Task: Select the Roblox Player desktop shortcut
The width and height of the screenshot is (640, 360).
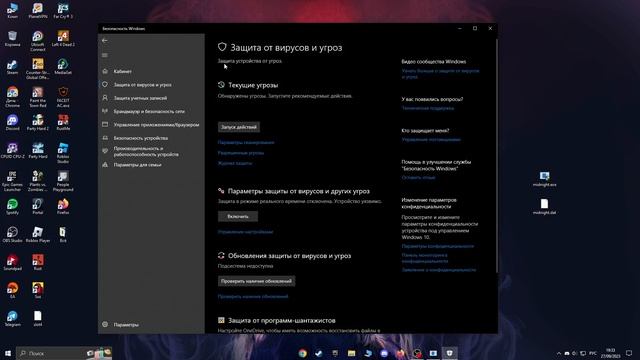Action: coord(38,235)
